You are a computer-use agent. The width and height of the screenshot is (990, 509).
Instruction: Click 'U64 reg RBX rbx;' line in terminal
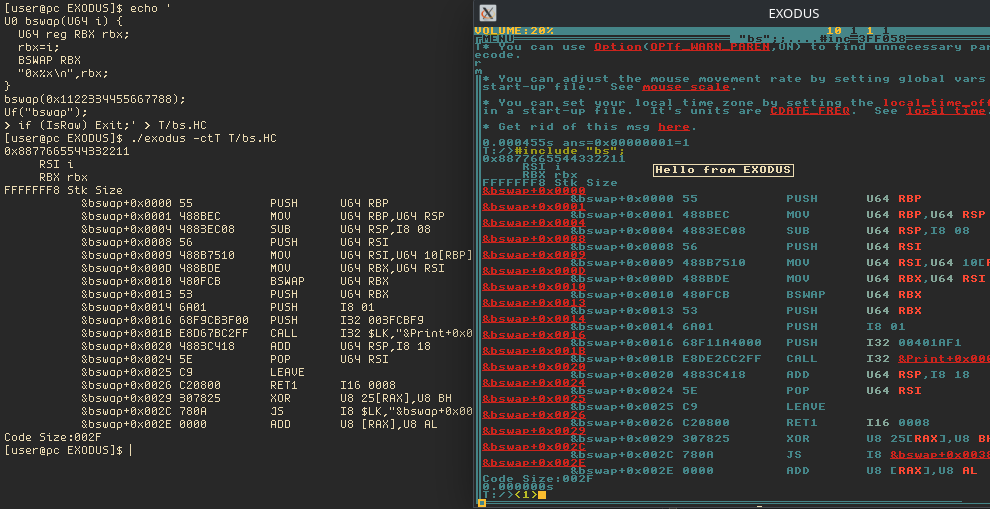[x=74, y=34]
